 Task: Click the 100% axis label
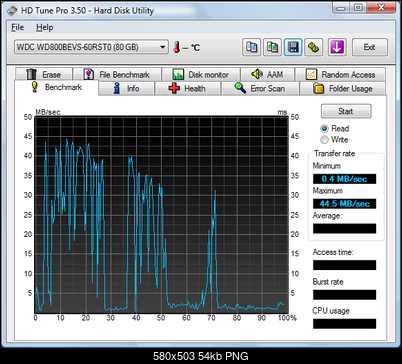click(287, 318)
